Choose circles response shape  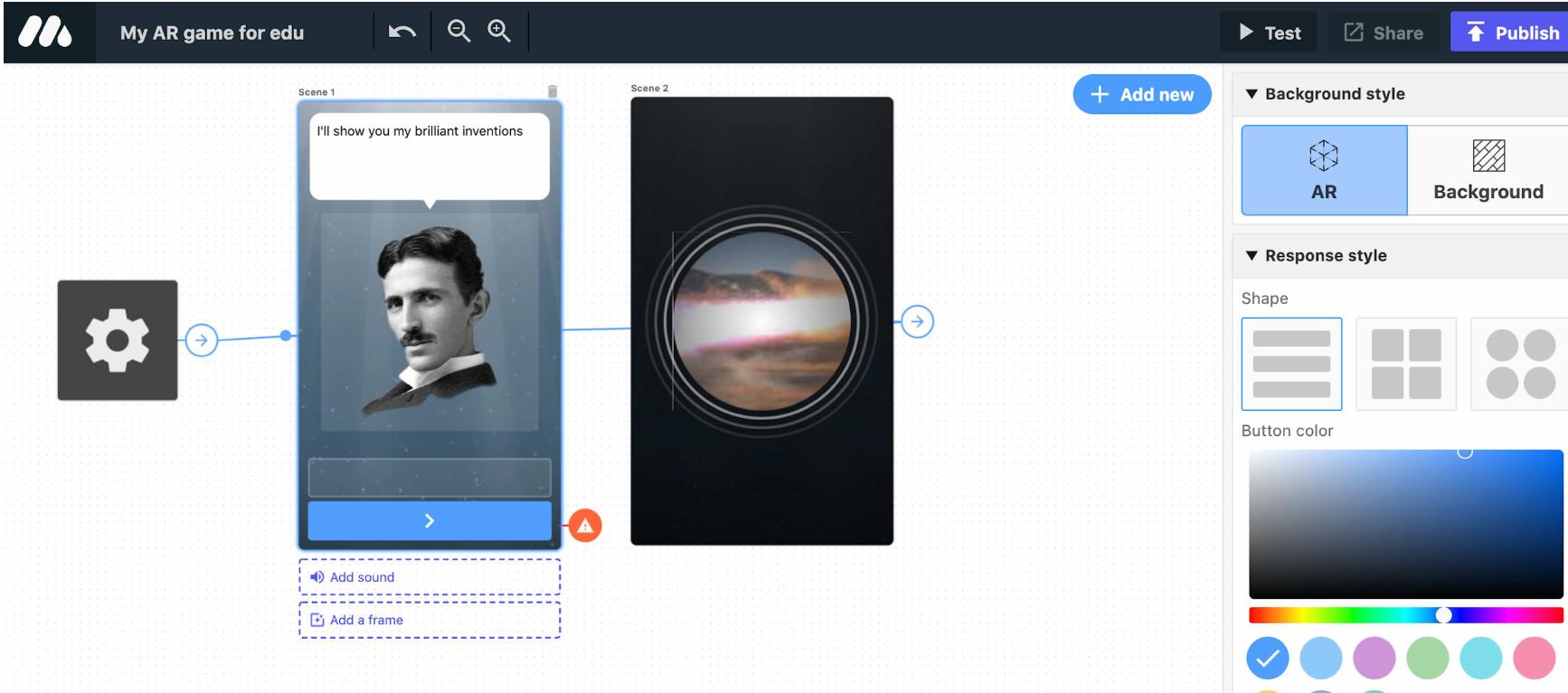coord(1520,364)
